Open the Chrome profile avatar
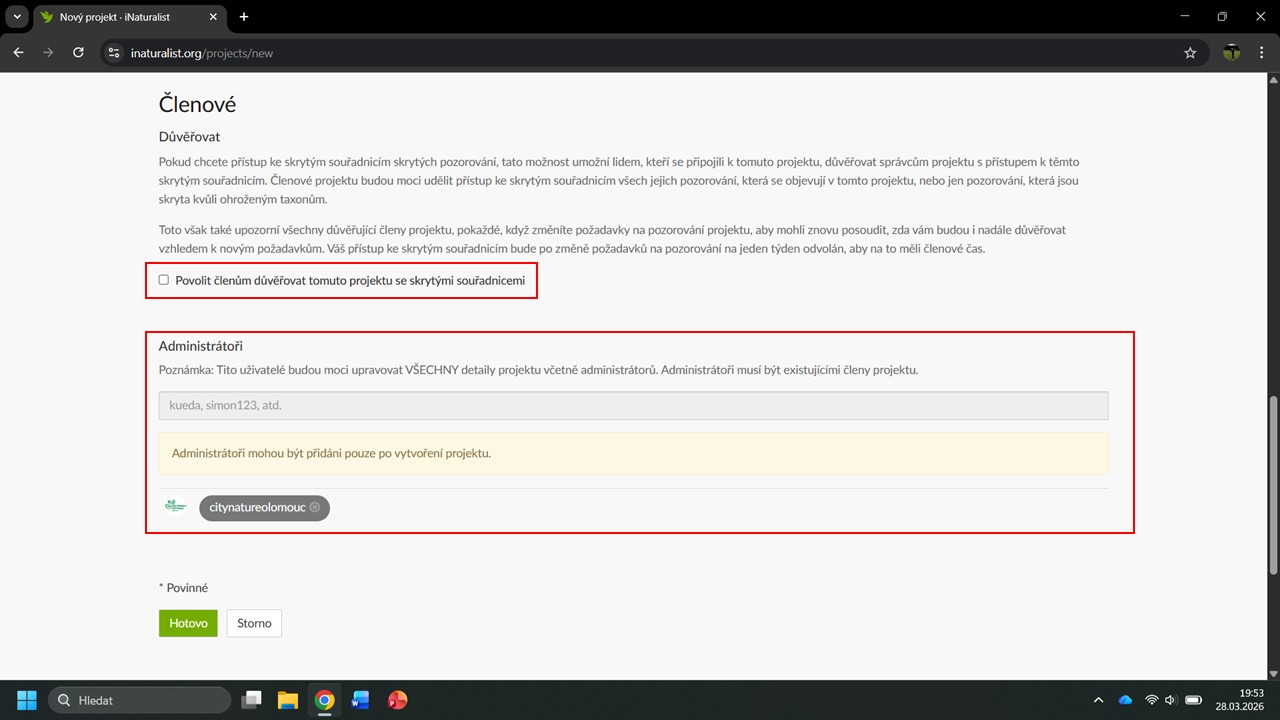The image size is (1280, 720). 1232,53
